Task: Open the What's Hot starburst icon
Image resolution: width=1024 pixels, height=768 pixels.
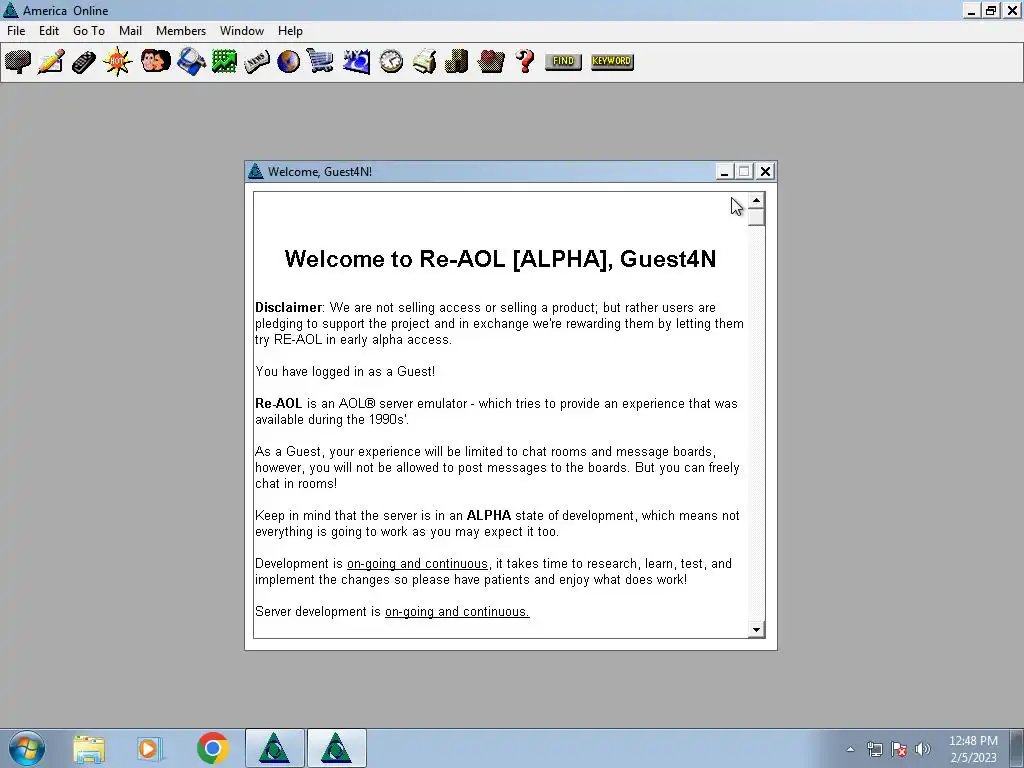Action: coord(118,61)
